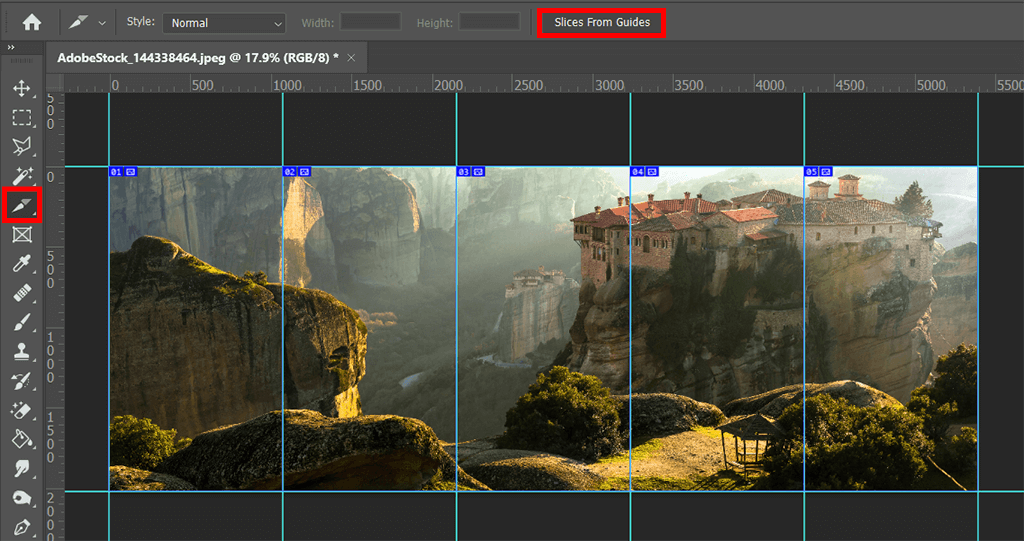Click slice 05 badge on canvas
This screenshot has height=541, width=1024.
pyautogui.click(x=818, y=172)
